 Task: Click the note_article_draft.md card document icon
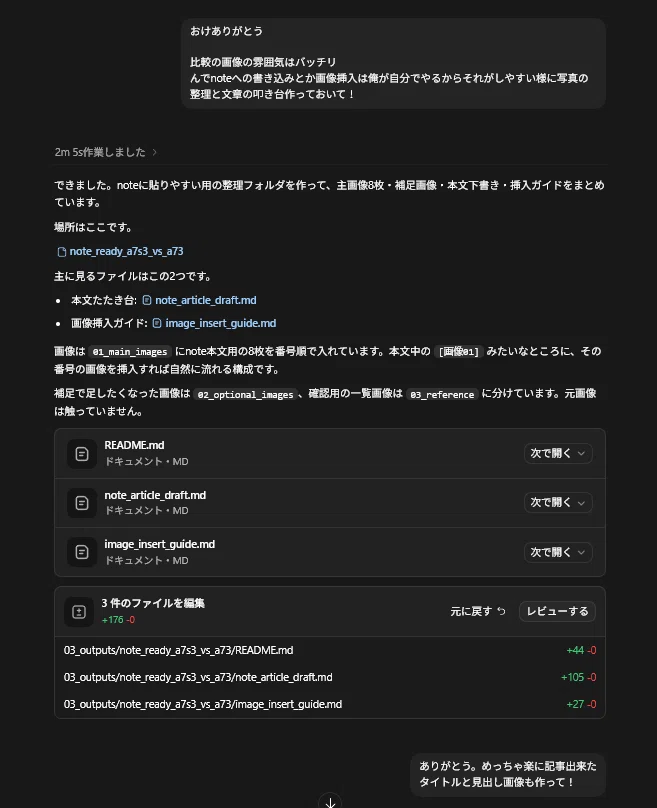[82, 503]
